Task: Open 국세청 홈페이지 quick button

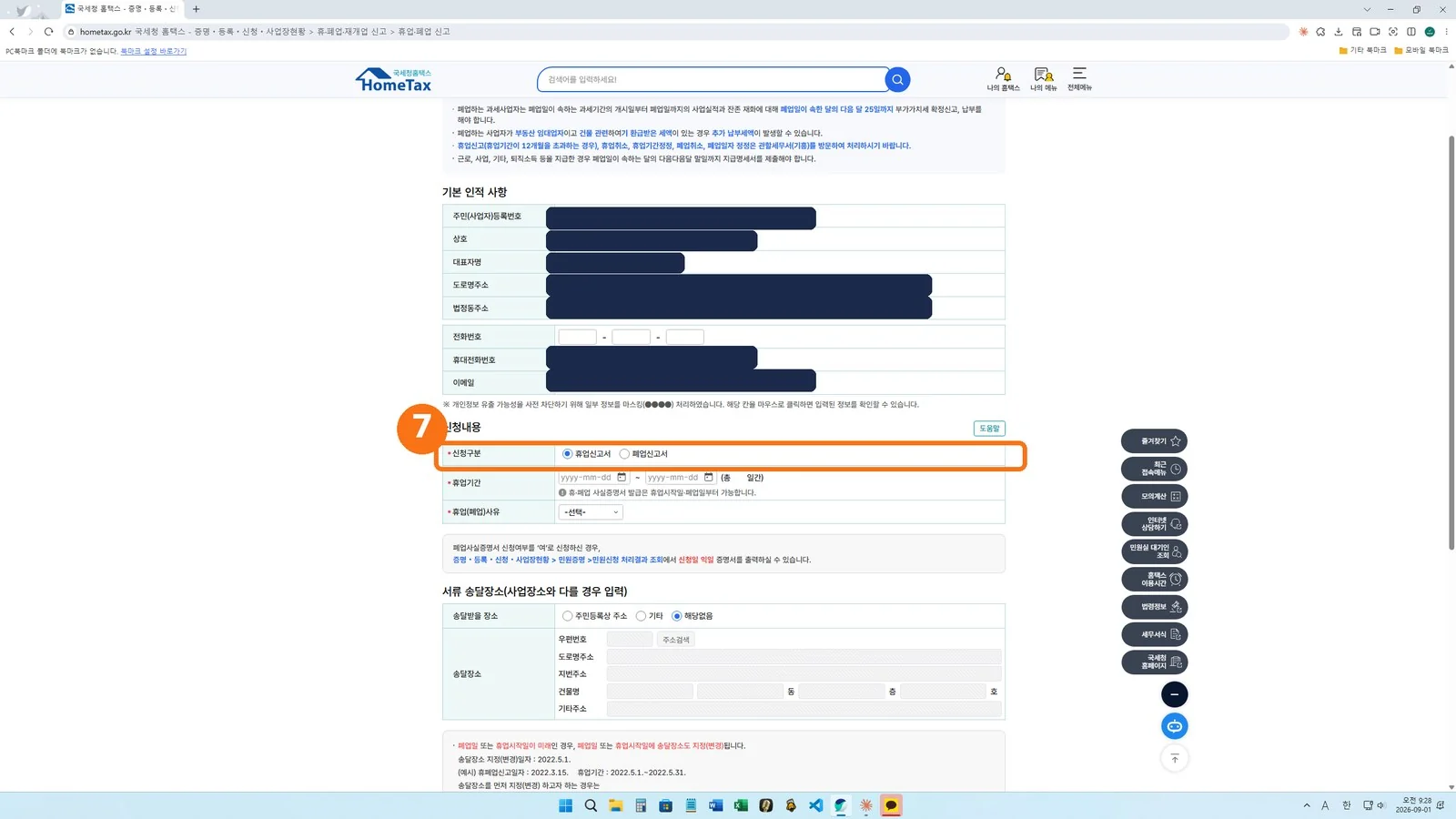Action: tap(1154, 662)
